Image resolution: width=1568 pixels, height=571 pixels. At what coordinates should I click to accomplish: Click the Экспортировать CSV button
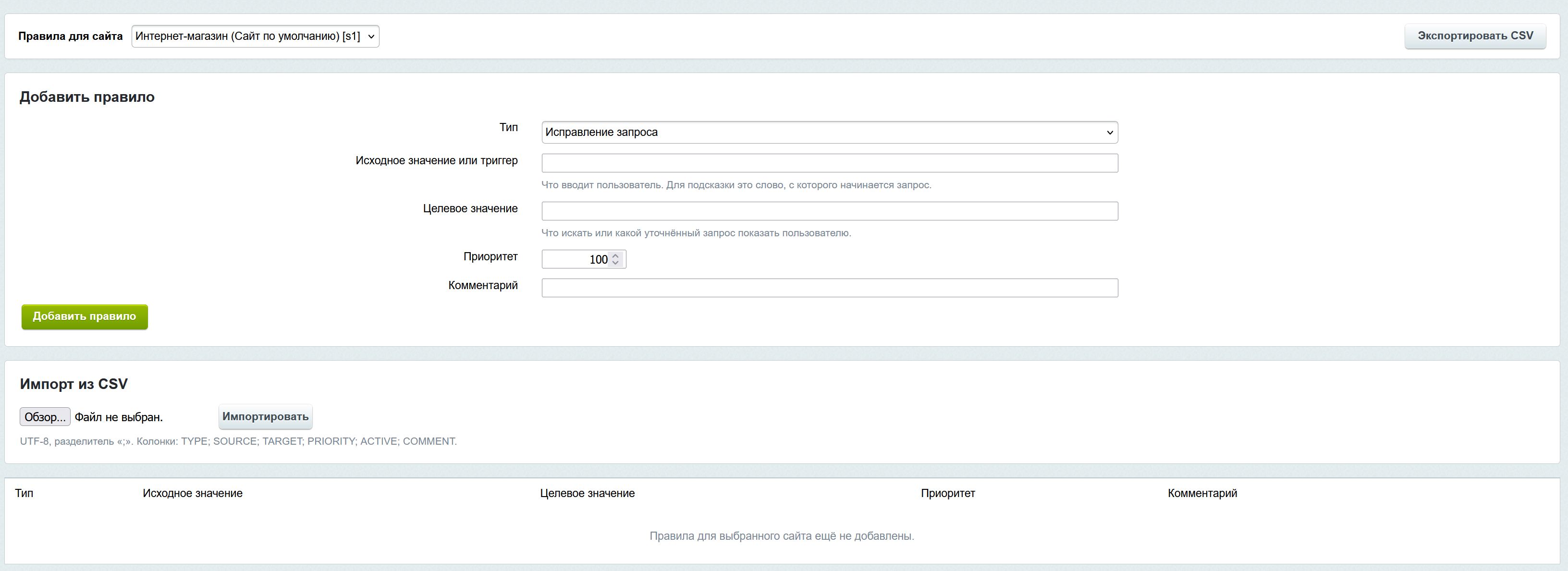1475,36
